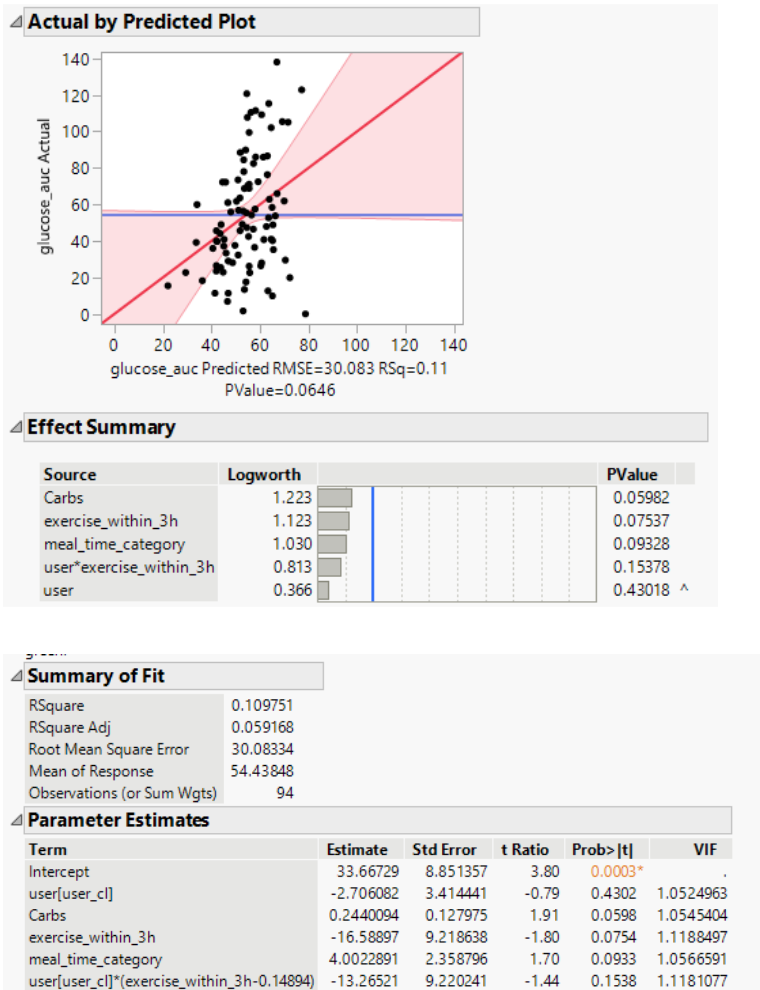Select meal_time_category in Effect Summary
This screenshot has width=760, height=990.
click(x=114, y=544)
